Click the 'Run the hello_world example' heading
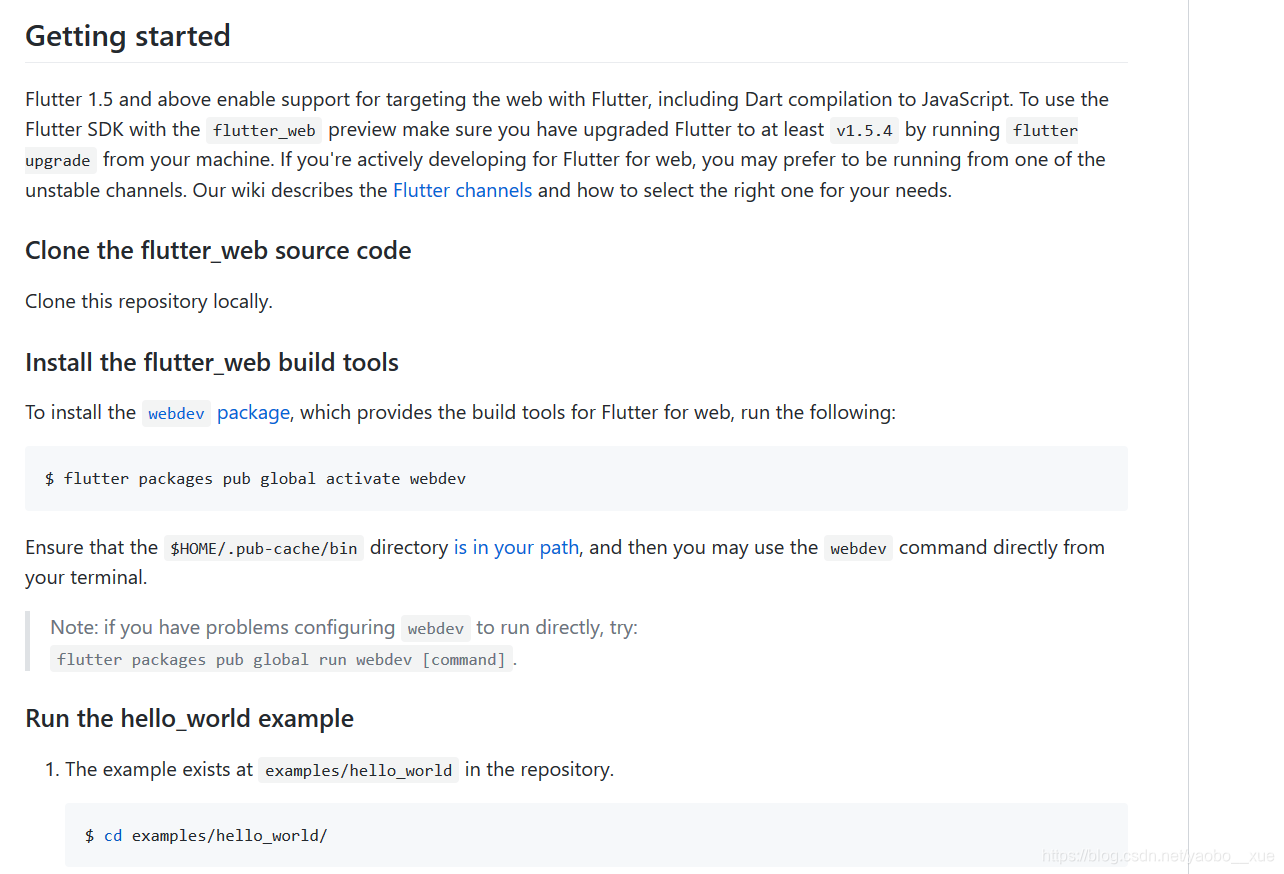The height and width of the screenshot is (874, 1284). pos(189,718)
